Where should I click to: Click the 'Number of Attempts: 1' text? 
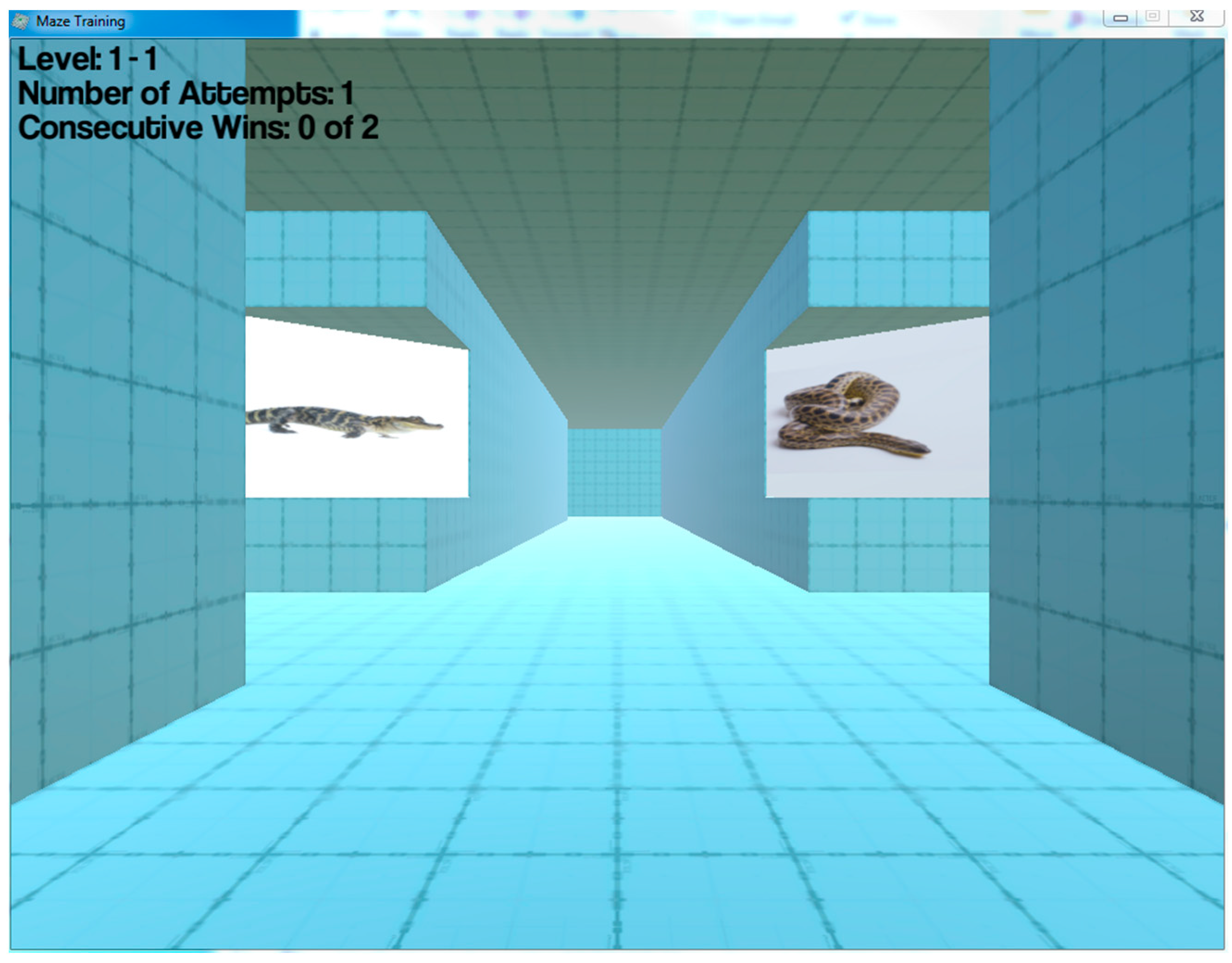(186, 93)
